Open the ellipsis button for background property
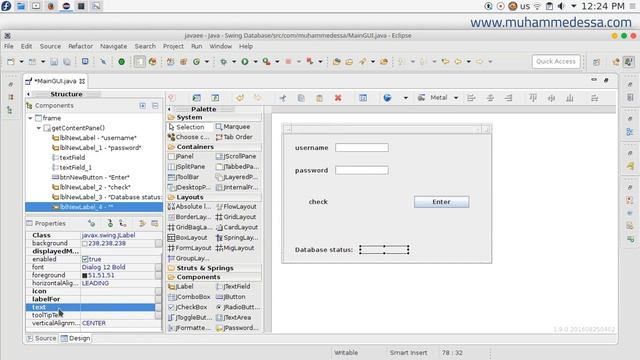This screenshot has height=360, width=640. click(158, 244)
